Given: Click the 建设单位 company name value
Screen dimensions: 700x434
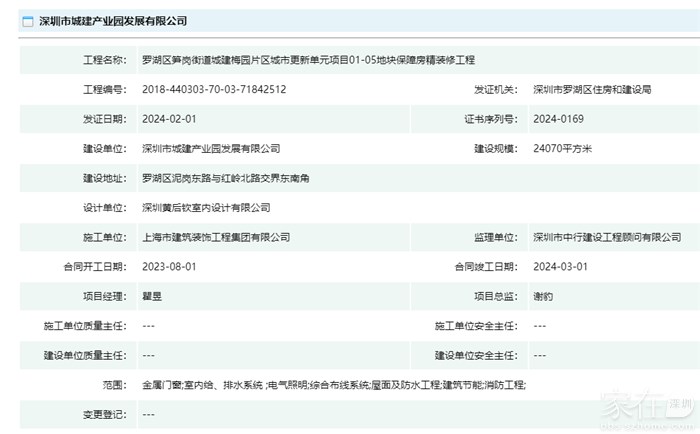Looking at the screenshot, I should point(211,148).
